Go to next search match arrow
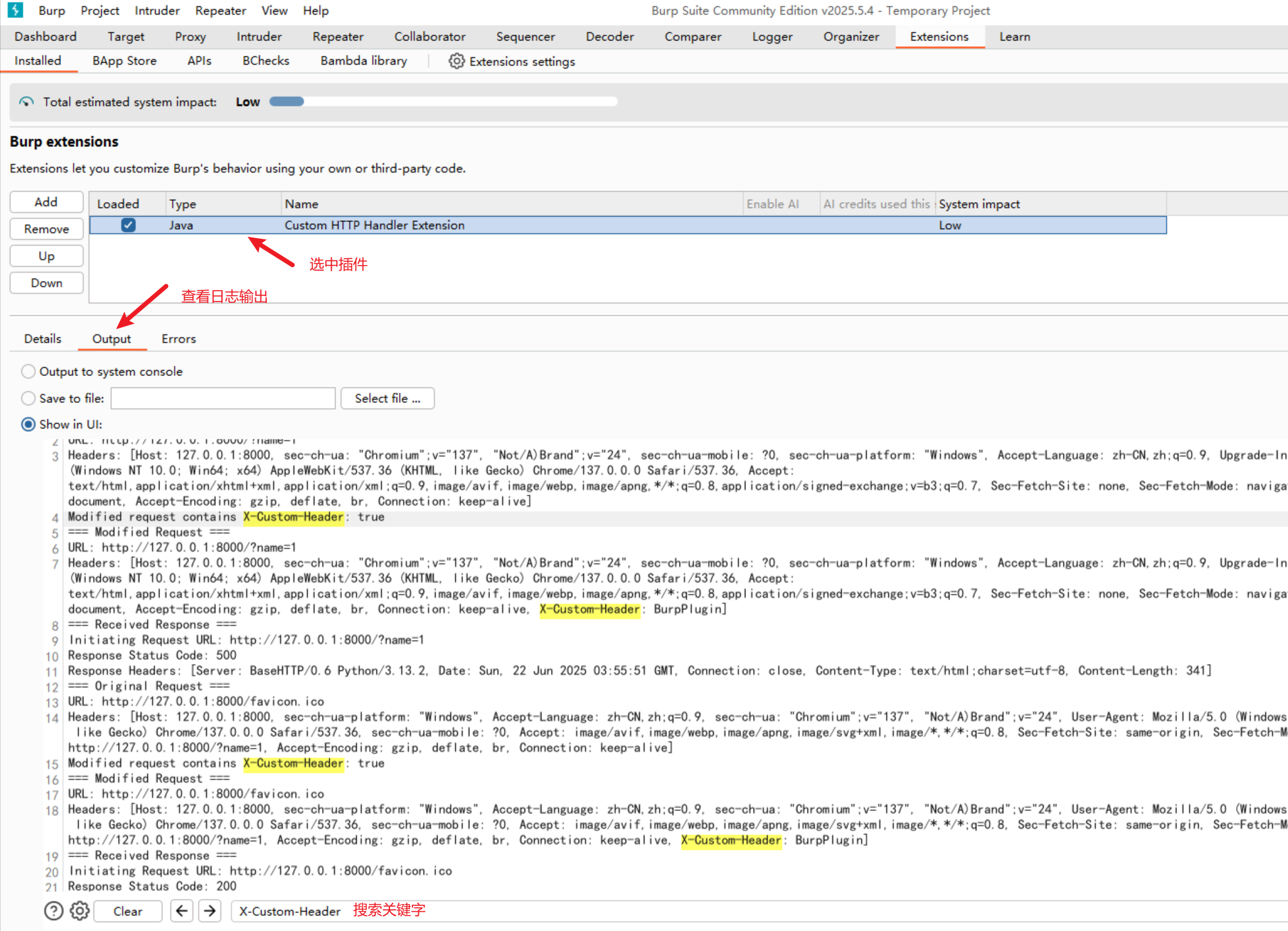The width and height of the screenshot is (1288, 931). click(x=210, y=910)
